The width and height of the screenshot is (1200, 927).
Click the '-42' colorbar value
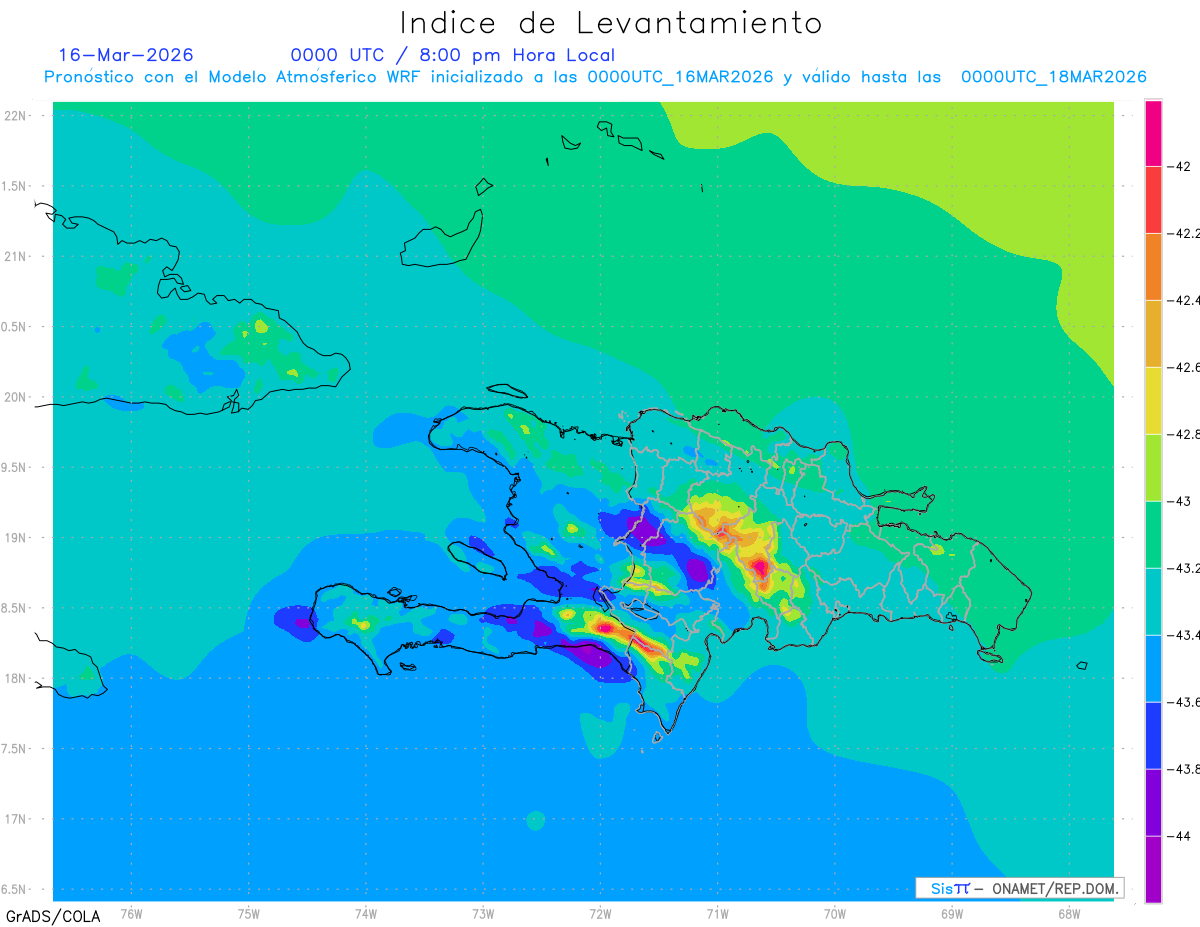(1181, 166)
